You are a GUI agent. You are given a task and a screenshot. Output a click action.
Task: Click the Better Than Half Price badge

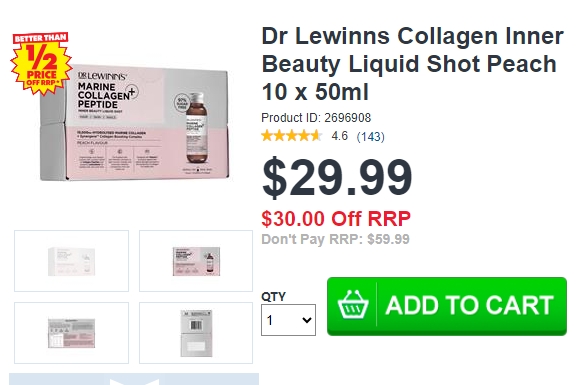pyautogui.click(x=41, y=63)
